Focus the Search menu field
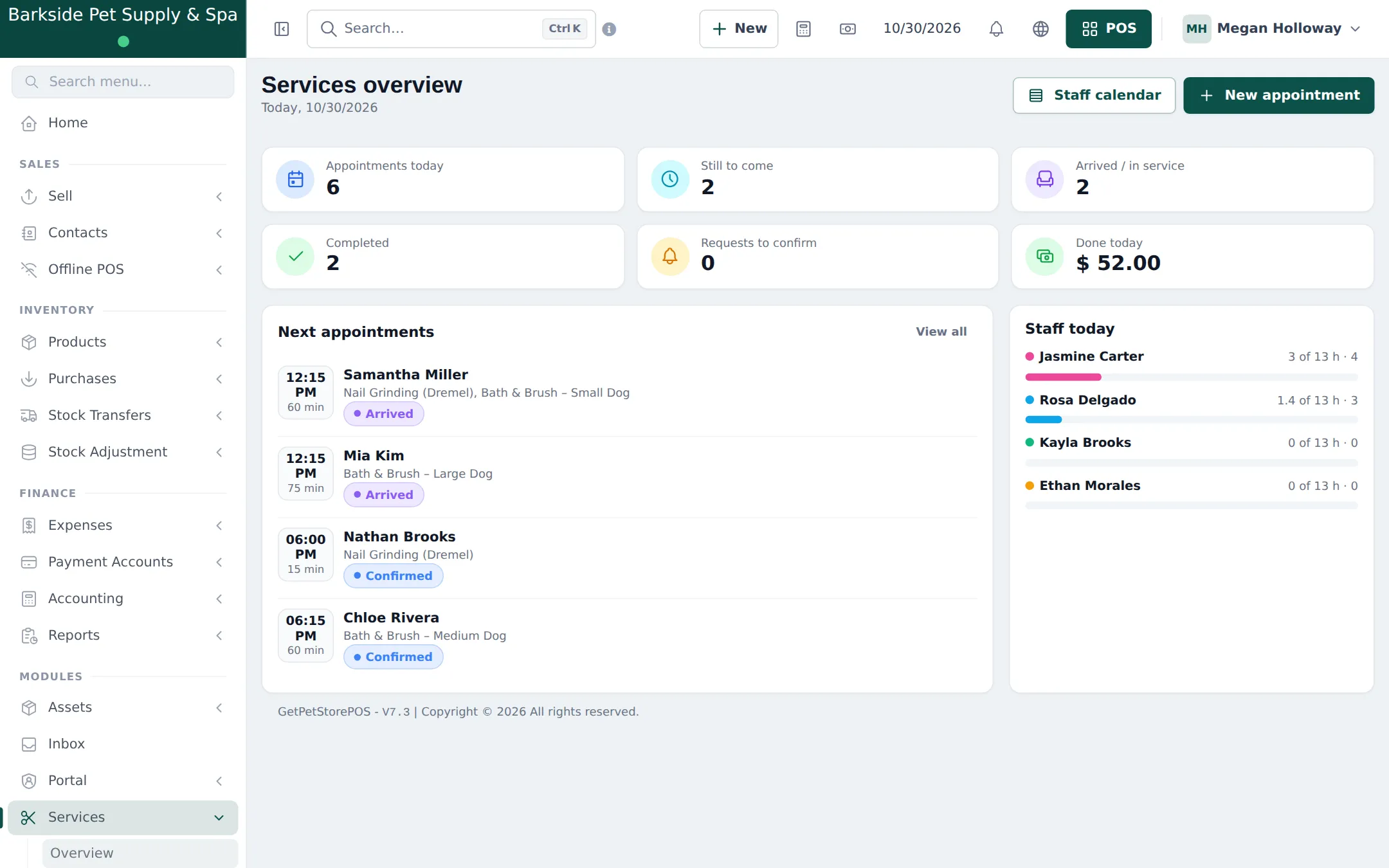The width and height of the screenshot is (1389, 868). 123,82
